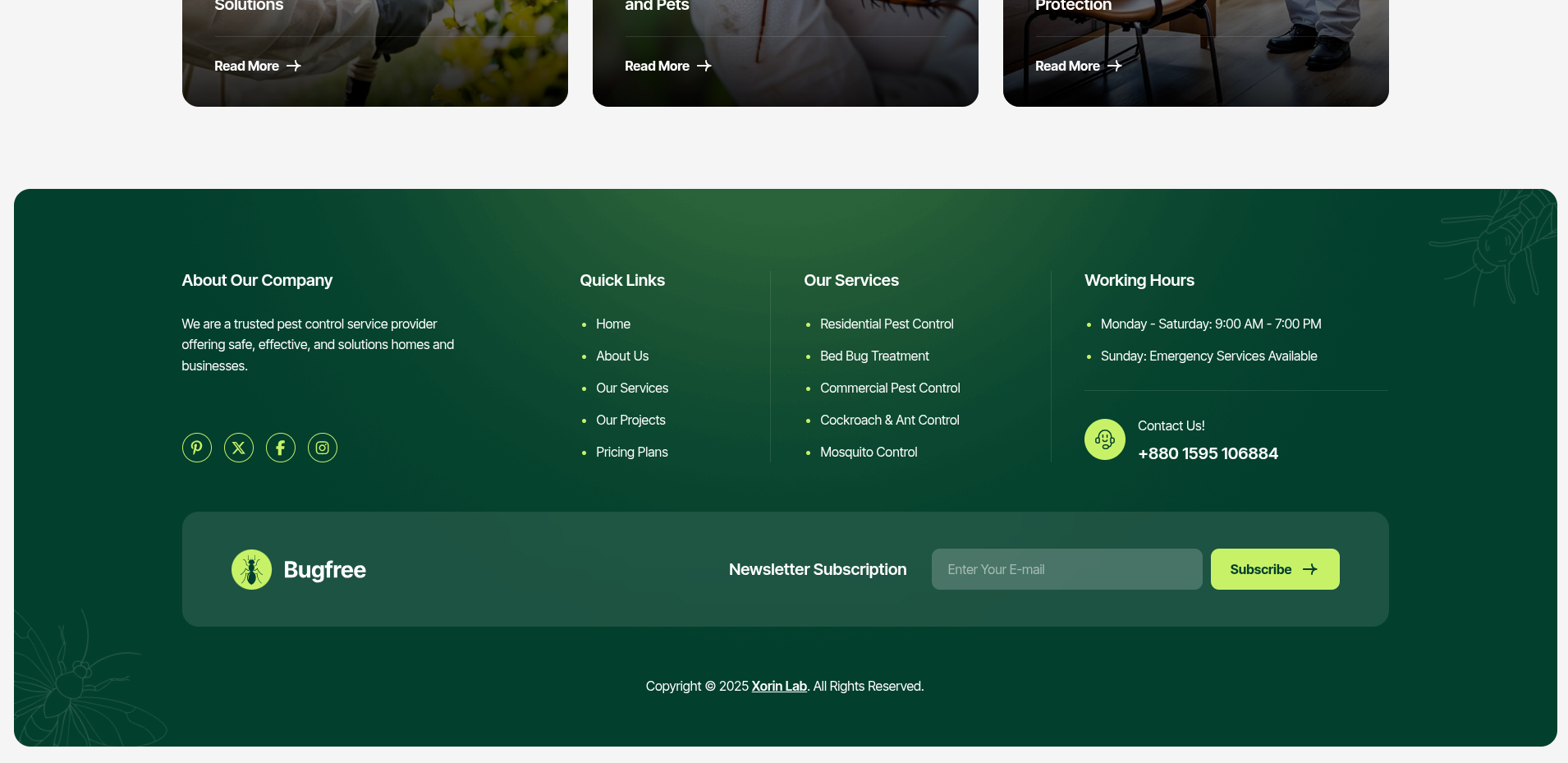Open Cockroach & Ant Control service
Viewport: 1568px width, 763px height.
(890, 420)
